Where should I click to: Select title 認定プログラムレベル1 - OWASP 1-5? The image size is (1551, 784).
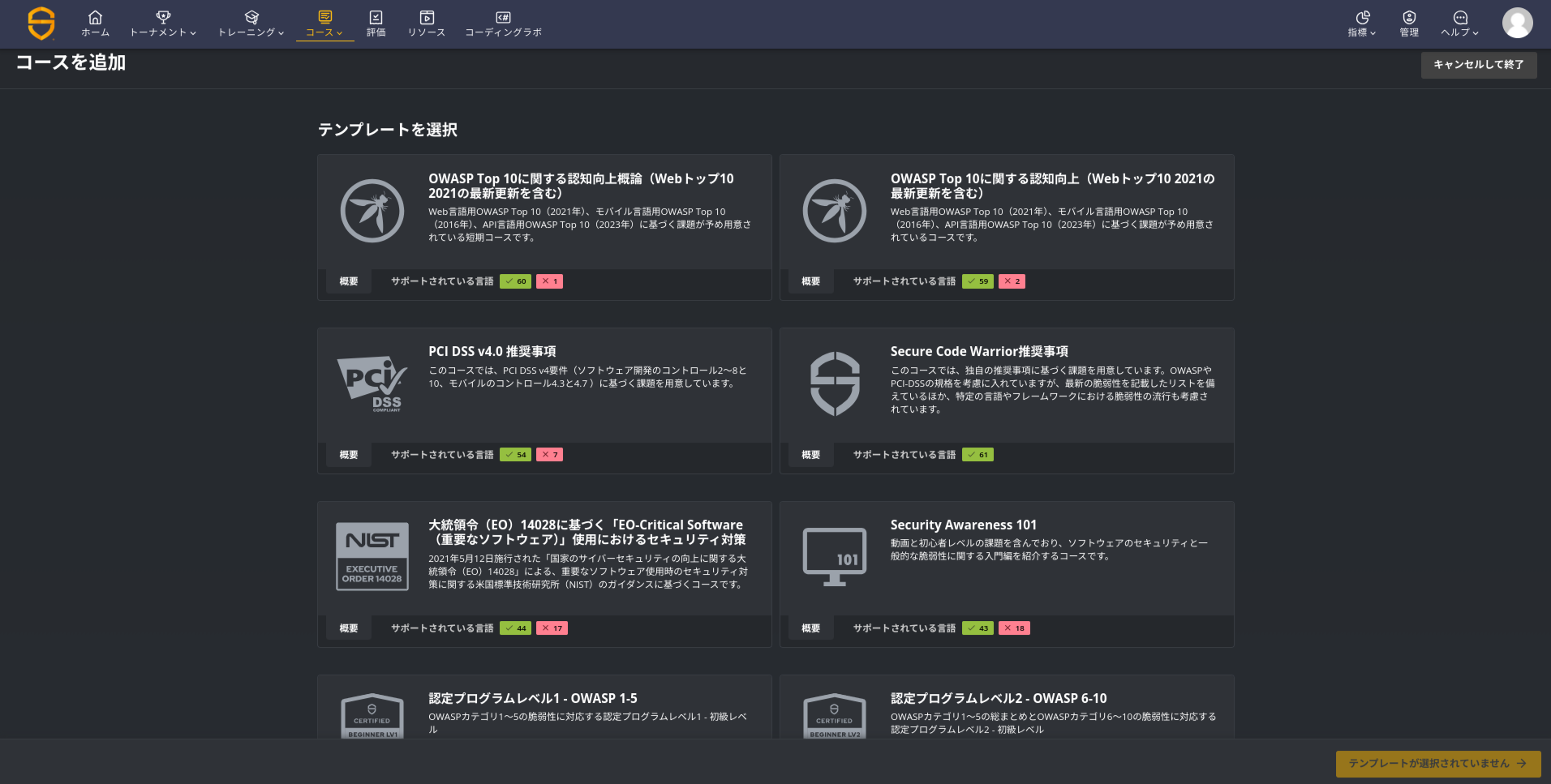[533, 698]
